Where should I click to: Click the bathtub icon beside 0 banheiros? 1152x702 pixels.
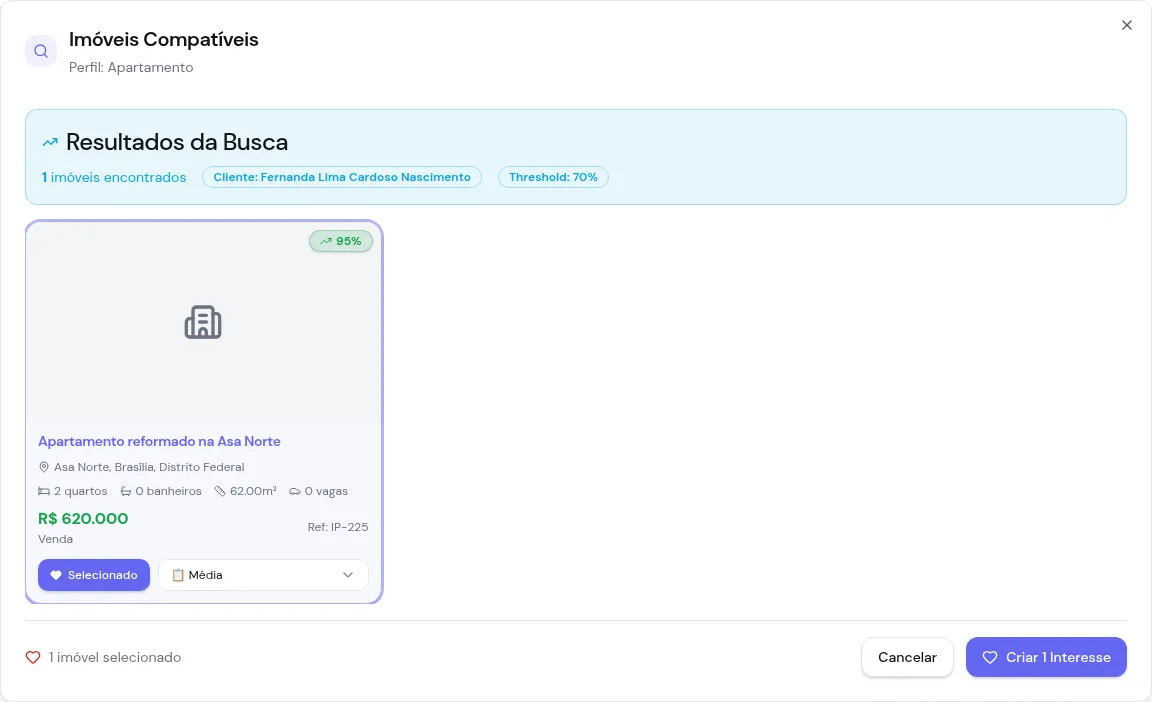(x=126, y=491)
